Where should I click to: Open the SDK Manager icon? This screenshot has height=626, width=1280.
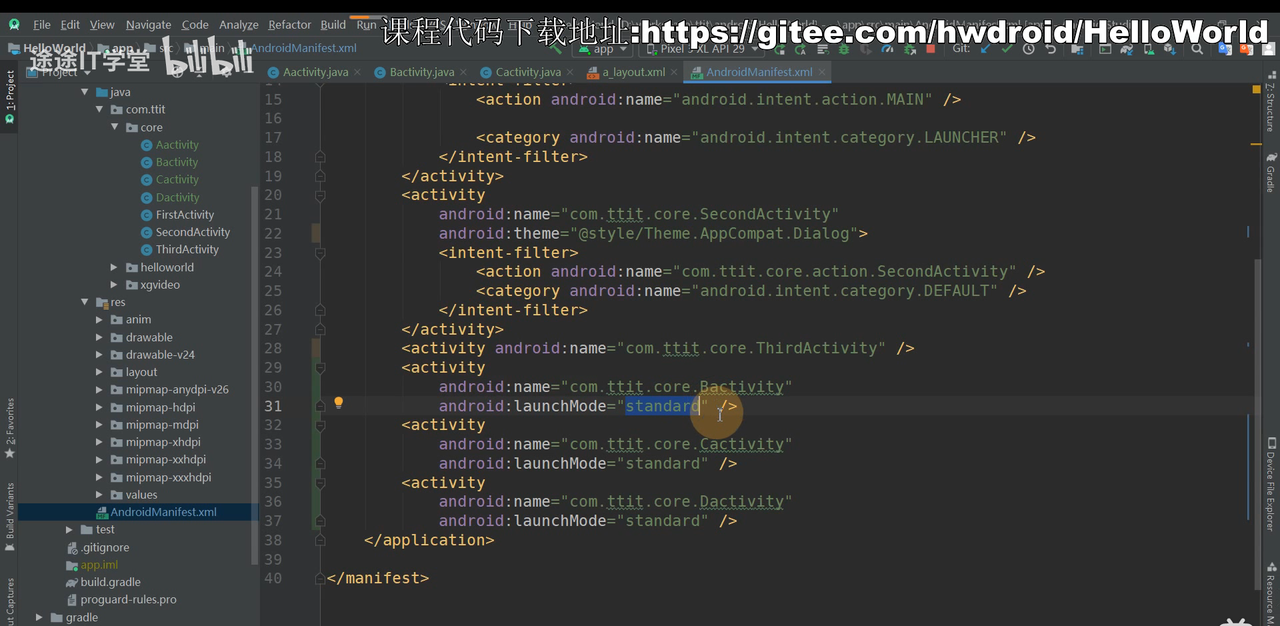click(x=1169, y=48)
